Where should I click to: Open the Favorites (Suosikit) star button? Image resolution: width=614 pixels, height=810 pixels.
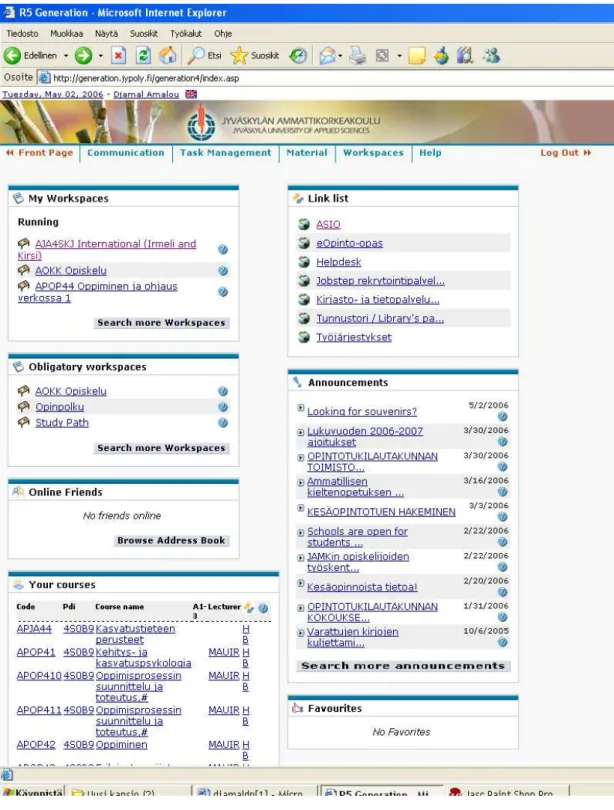pos(255,55)
